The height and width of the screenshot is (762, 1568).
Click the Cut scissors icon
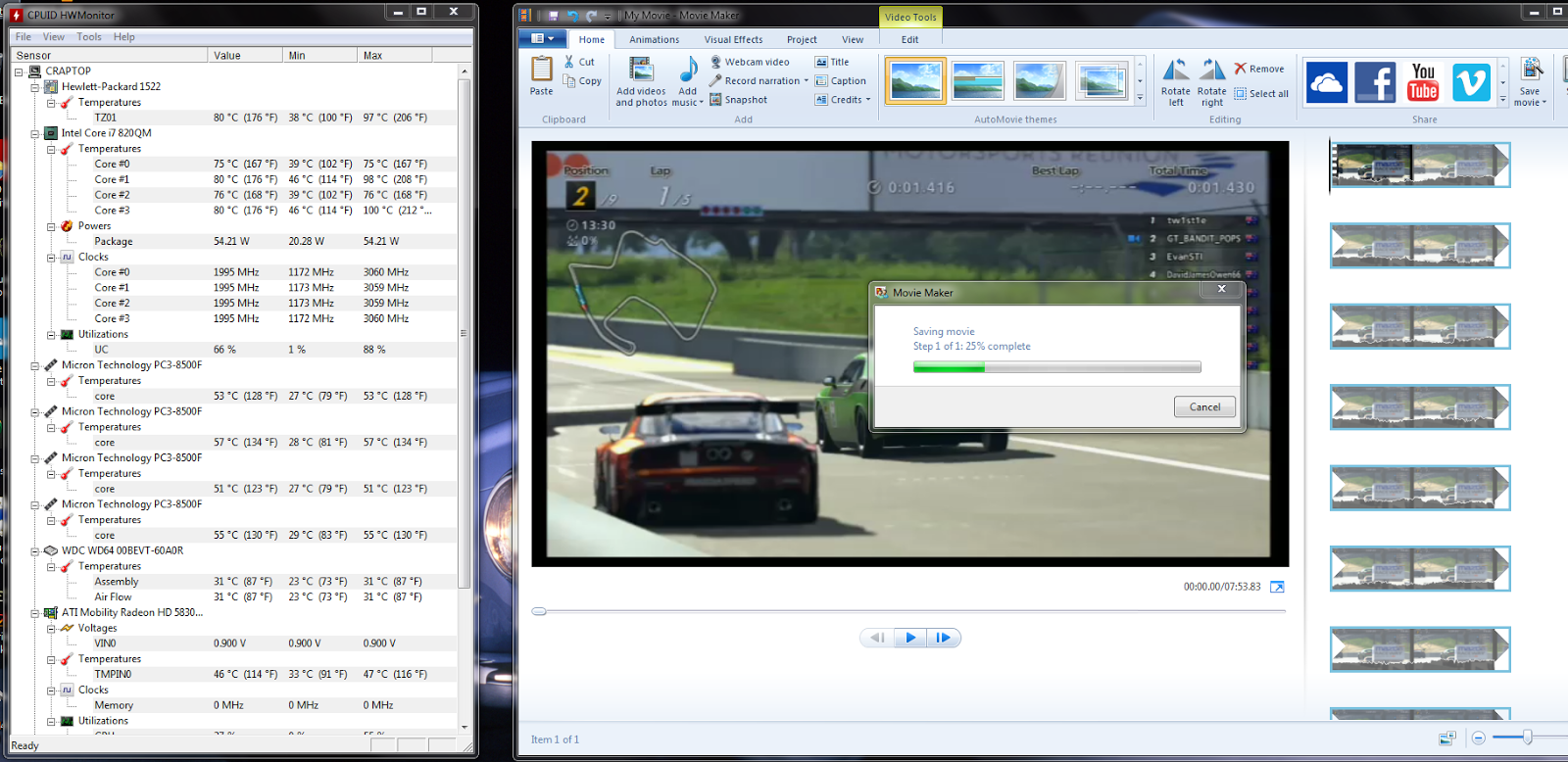569,62
